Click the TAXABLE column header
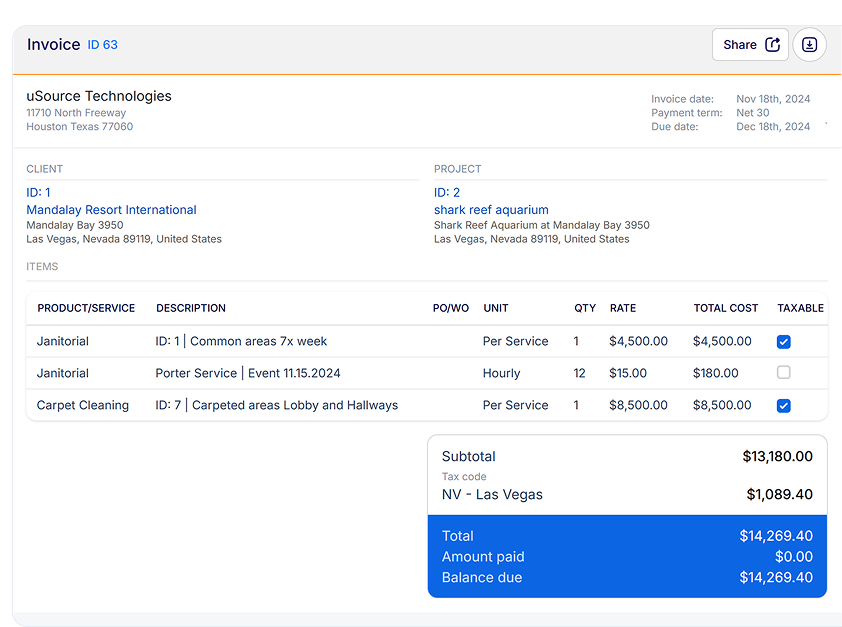The width and height of the screenshot is (842, 627). tap(800, 308)
